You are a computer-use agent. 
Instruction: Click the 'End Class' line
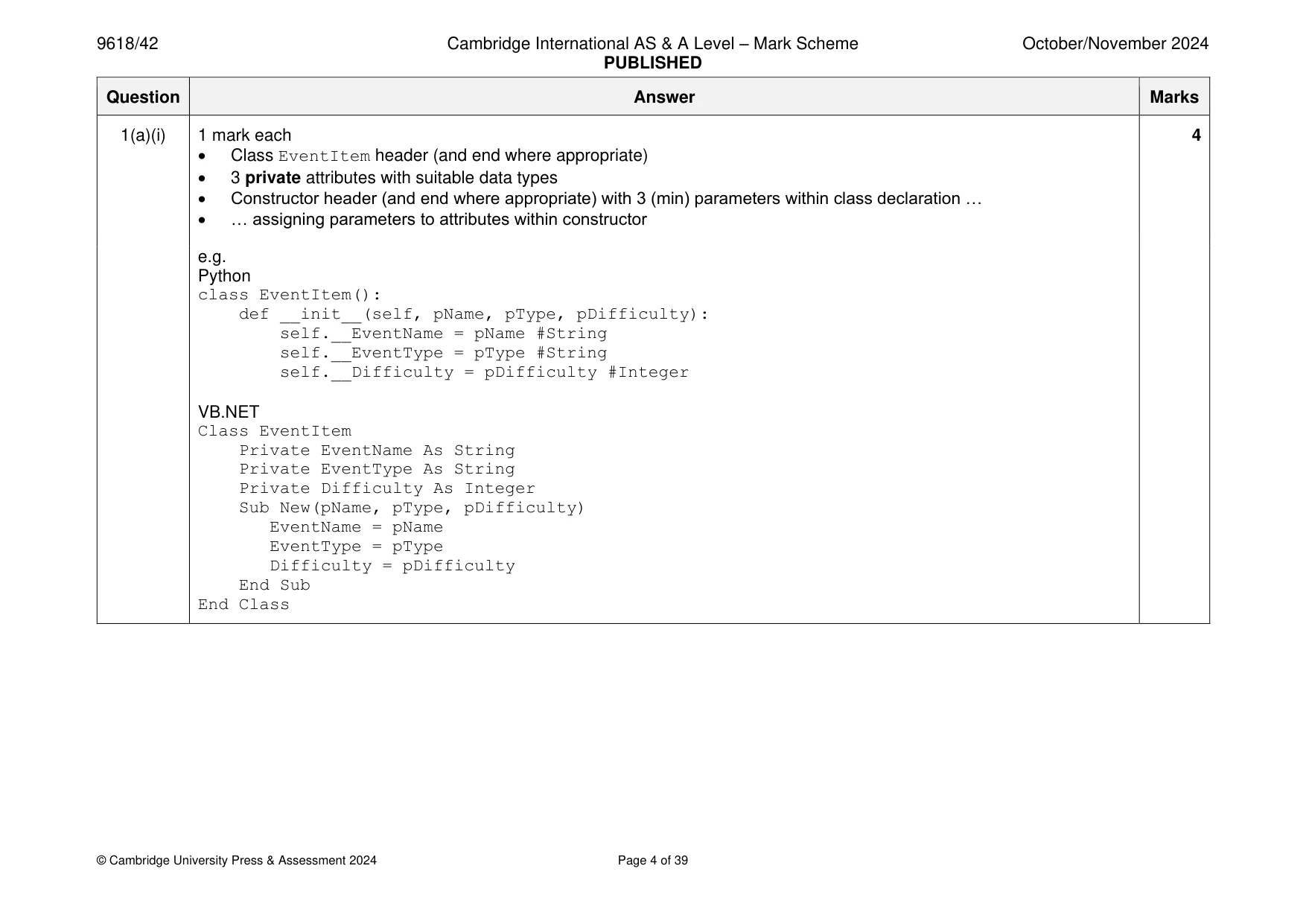[243, 605]
